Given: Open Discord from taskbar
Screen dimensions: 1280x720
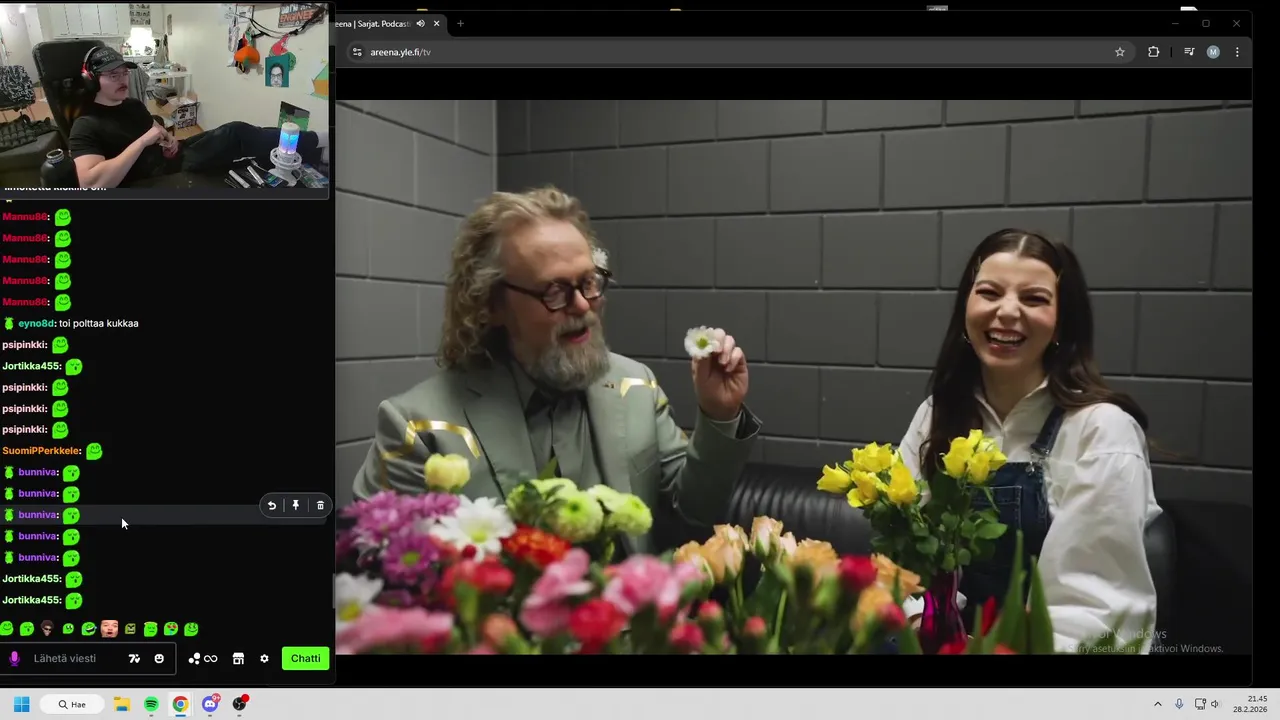Looking at the screenshot, I should tap(210, 704).
